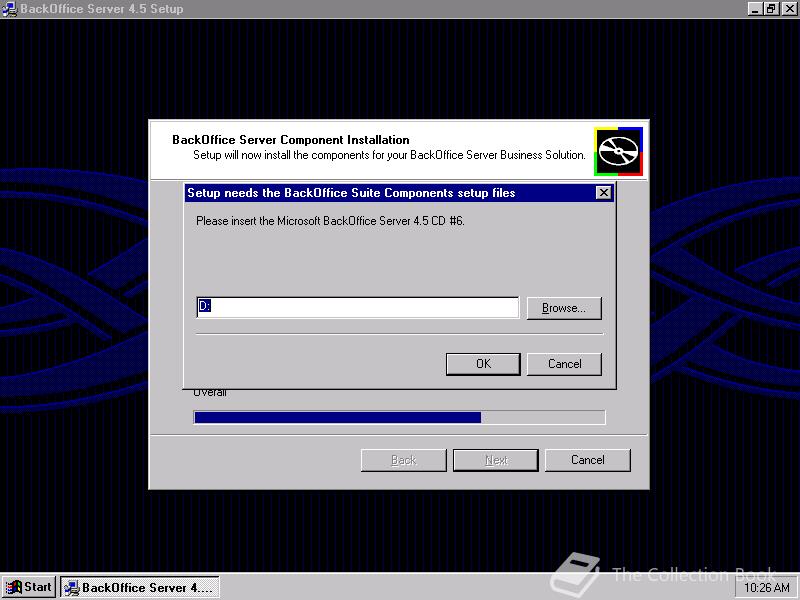
Task: Click the 'Please insert the Microsoft BackOffice Server' message
Action: (x=330, y=221)
